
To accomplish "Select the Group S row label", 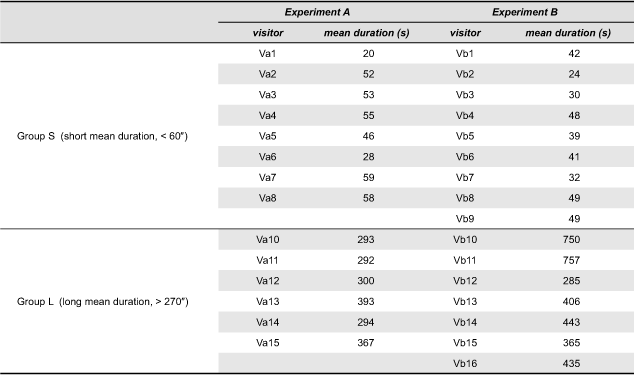I will tap(102, 136).
